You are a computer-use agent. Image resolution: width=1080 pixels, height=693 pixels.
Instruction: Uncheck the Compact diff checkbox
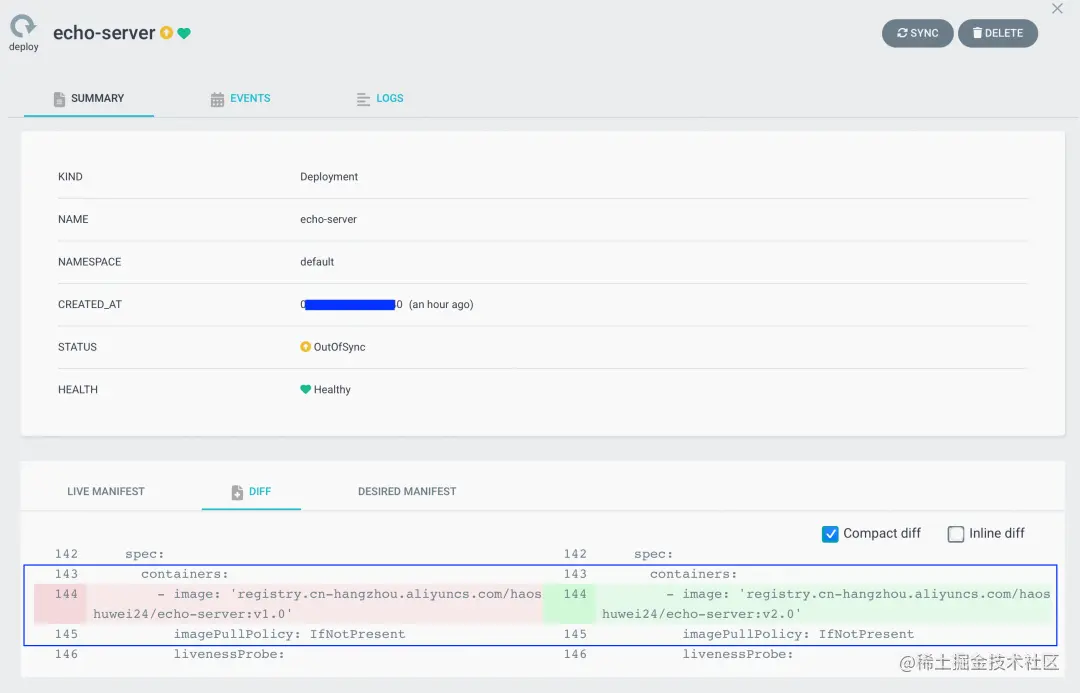[830, 534]
